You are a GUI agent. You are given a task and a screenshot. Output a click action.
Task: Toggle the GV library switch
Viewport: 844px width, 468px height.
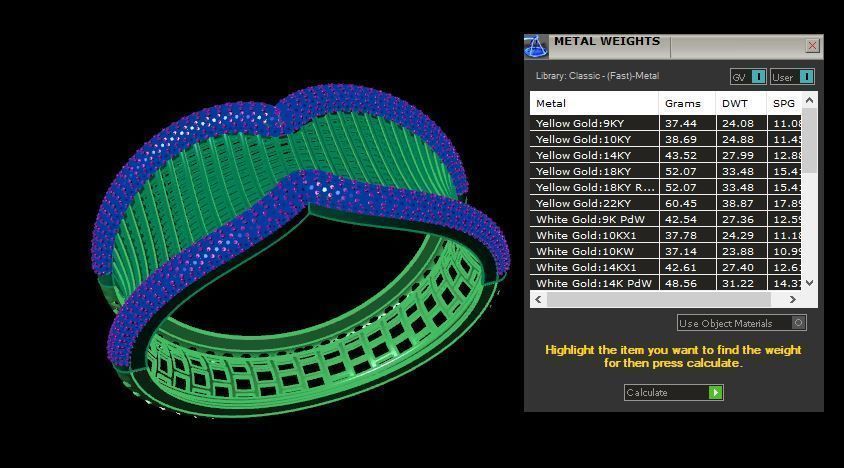point(748,77)
